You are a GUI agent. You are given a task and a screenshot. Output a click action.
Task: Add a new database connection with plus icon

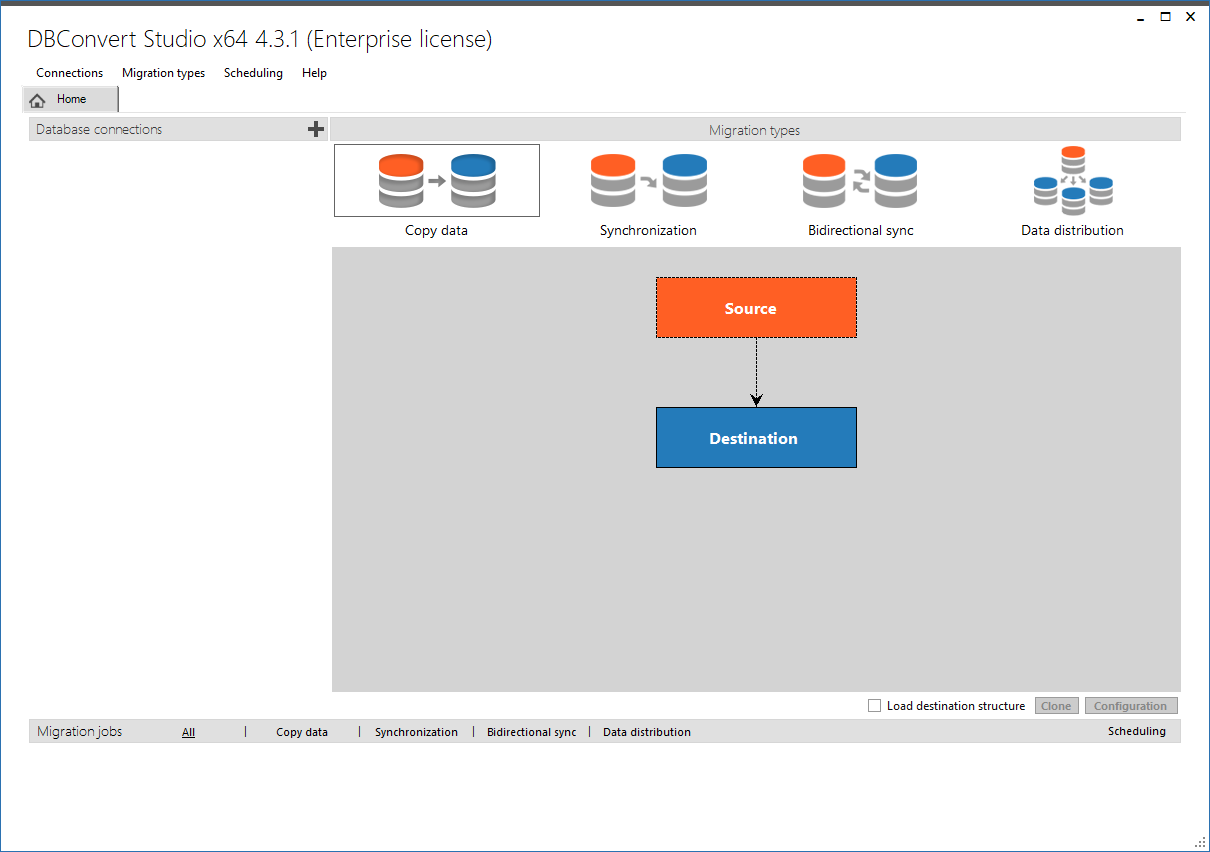(316, 129)
